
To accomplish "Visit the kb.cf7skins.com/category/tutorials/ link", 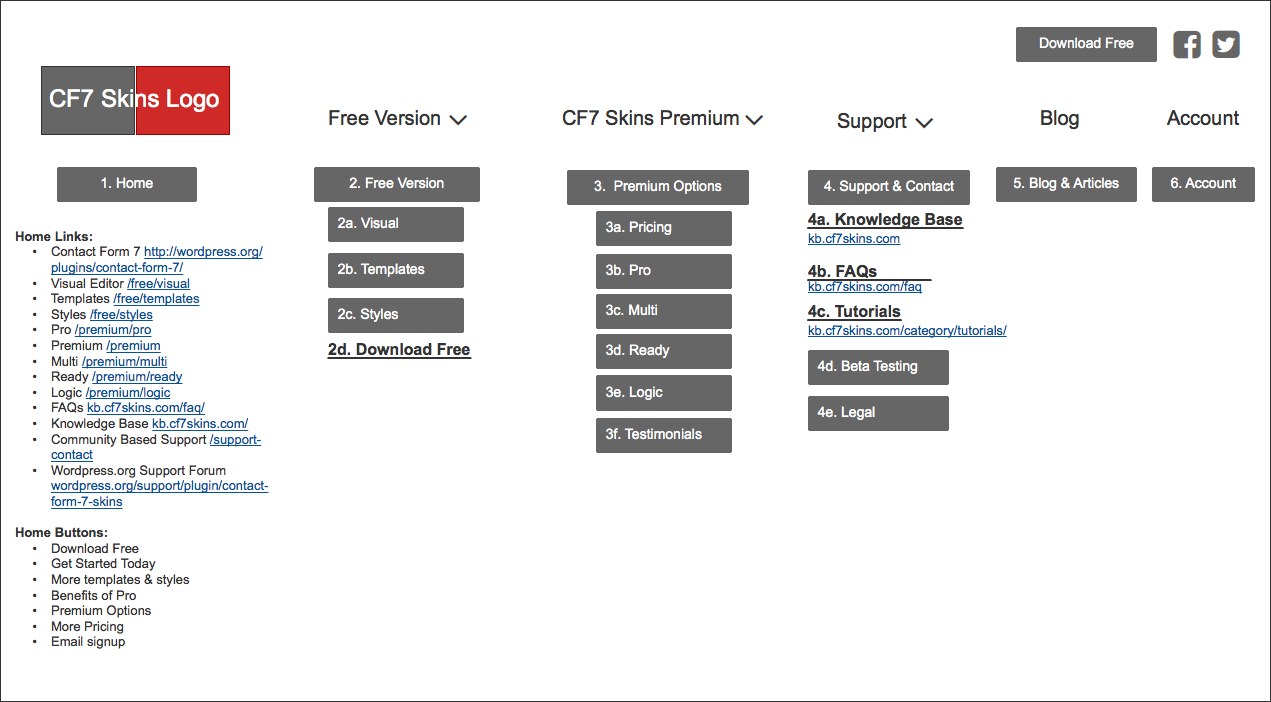I will click(907, 331).
